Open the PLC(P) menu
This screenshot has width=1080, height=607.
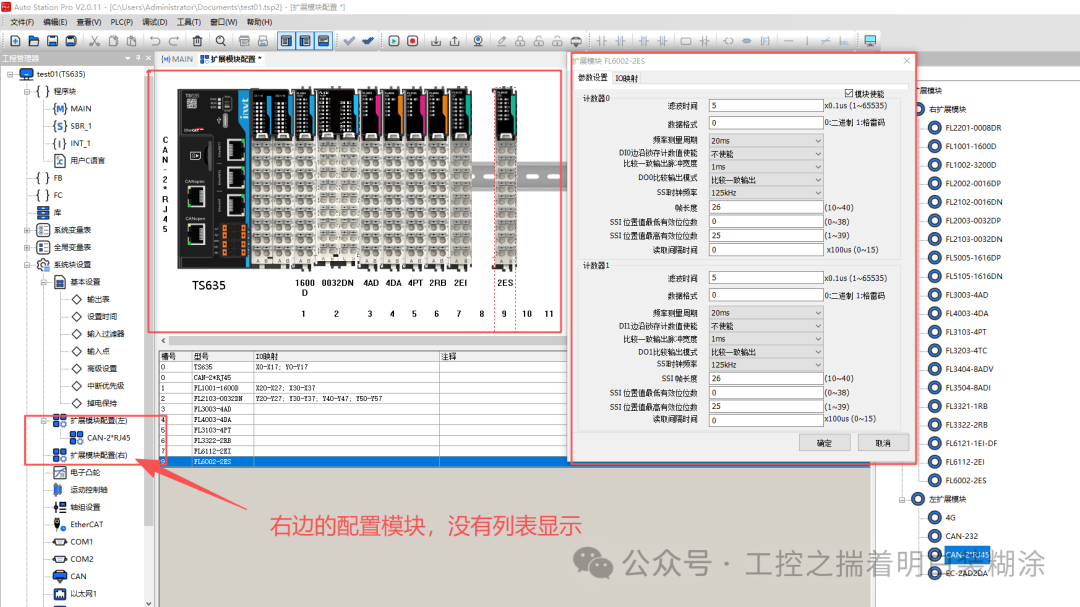[x=122, y=23]
